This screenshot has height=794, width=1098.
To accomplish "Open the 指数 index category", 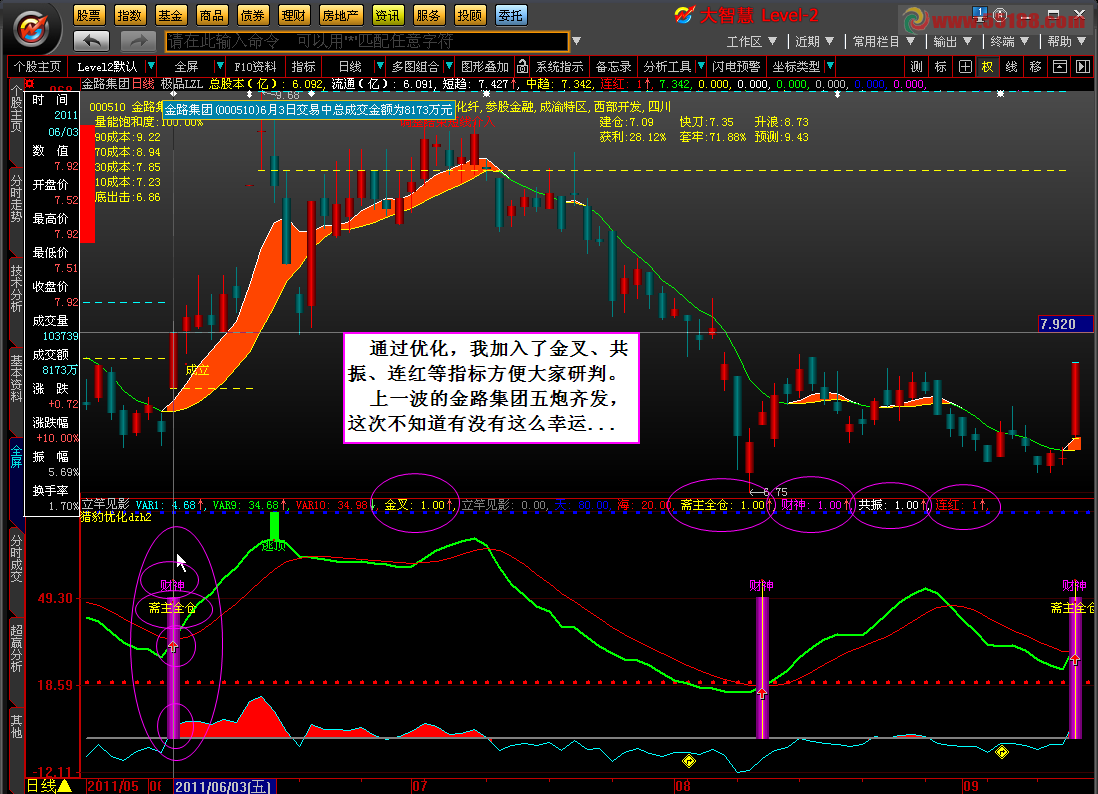I will (x=130, y=15).
